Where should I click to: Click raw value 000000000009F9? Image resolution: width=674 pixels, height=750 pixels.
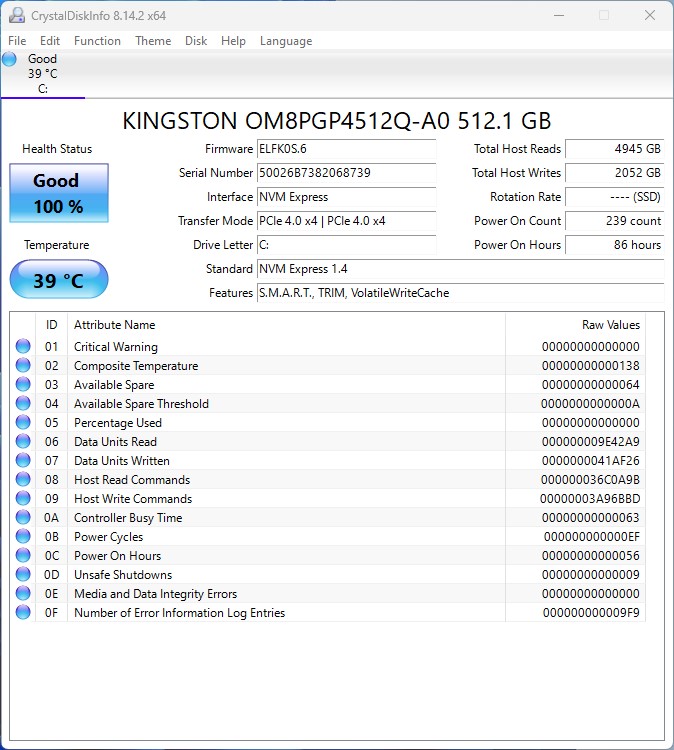pos(591,613)
